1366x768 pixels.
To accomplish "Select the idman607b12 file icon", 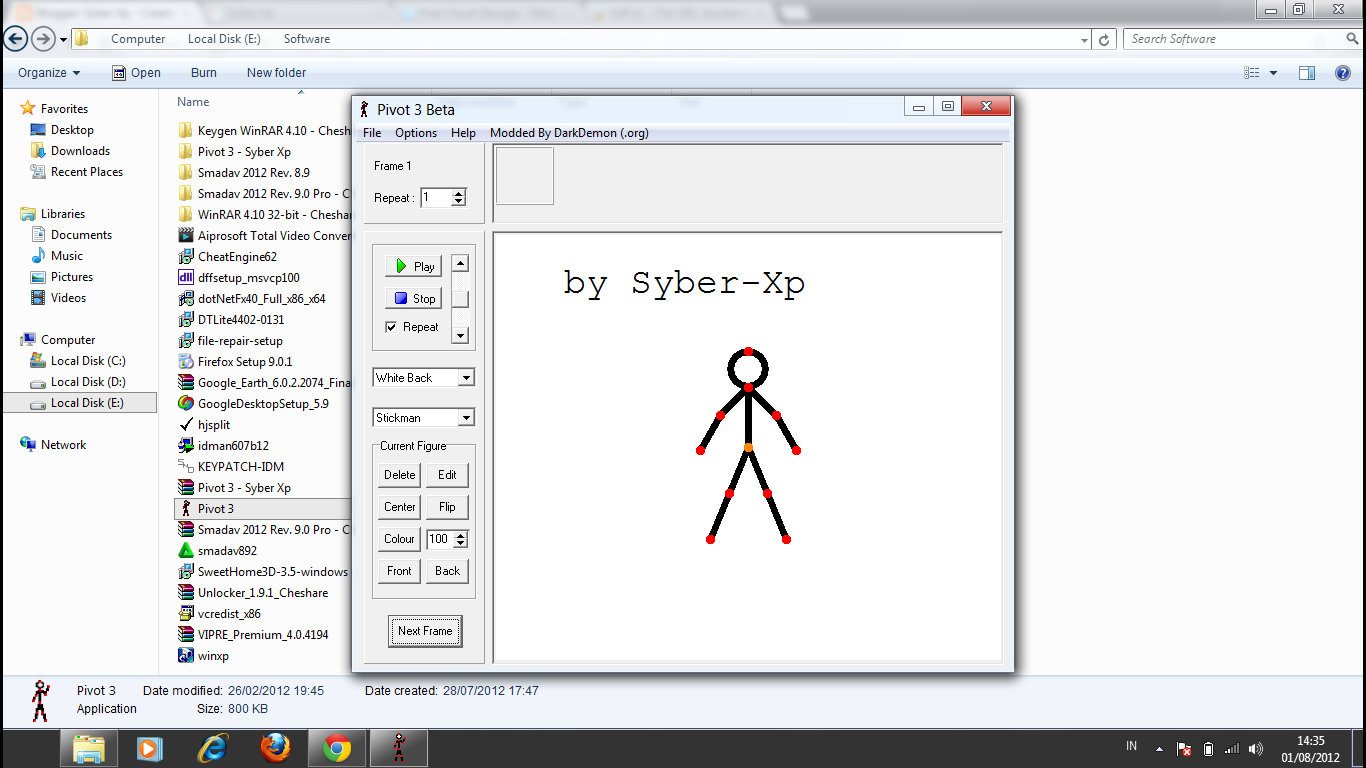I will (186, 446).
